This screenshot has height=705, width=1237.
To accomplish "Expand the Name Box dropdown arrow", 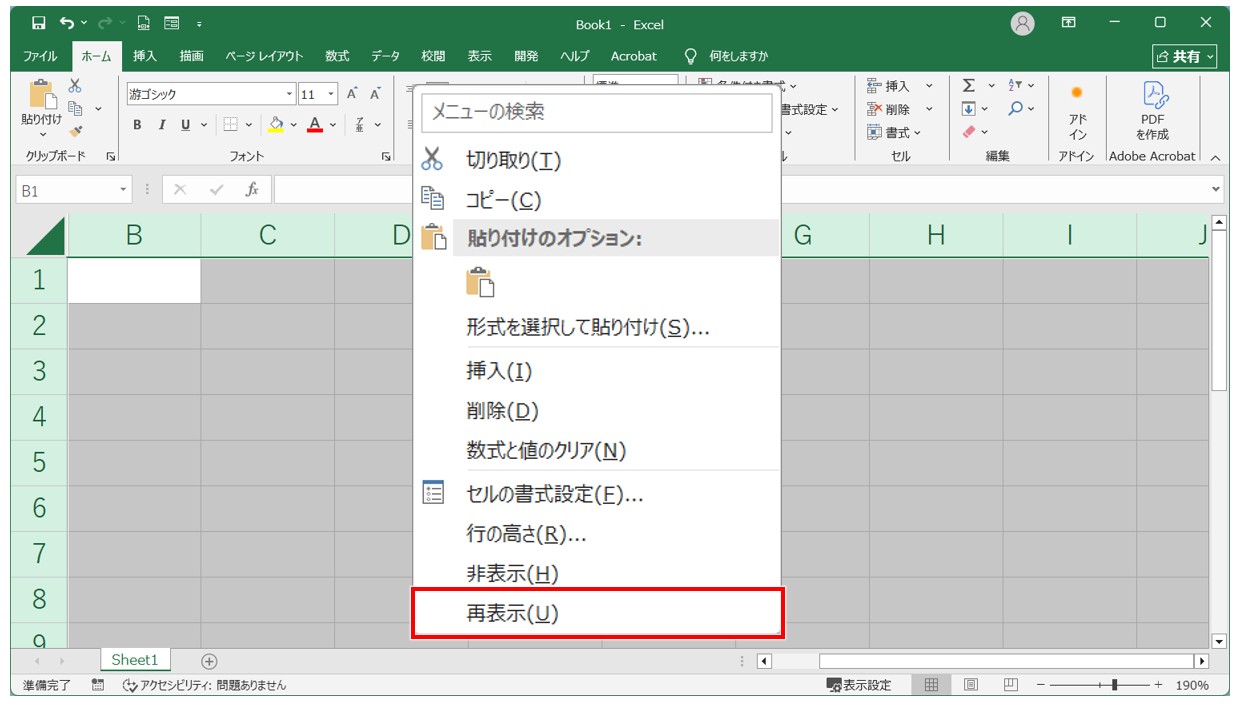I will 124,189.
